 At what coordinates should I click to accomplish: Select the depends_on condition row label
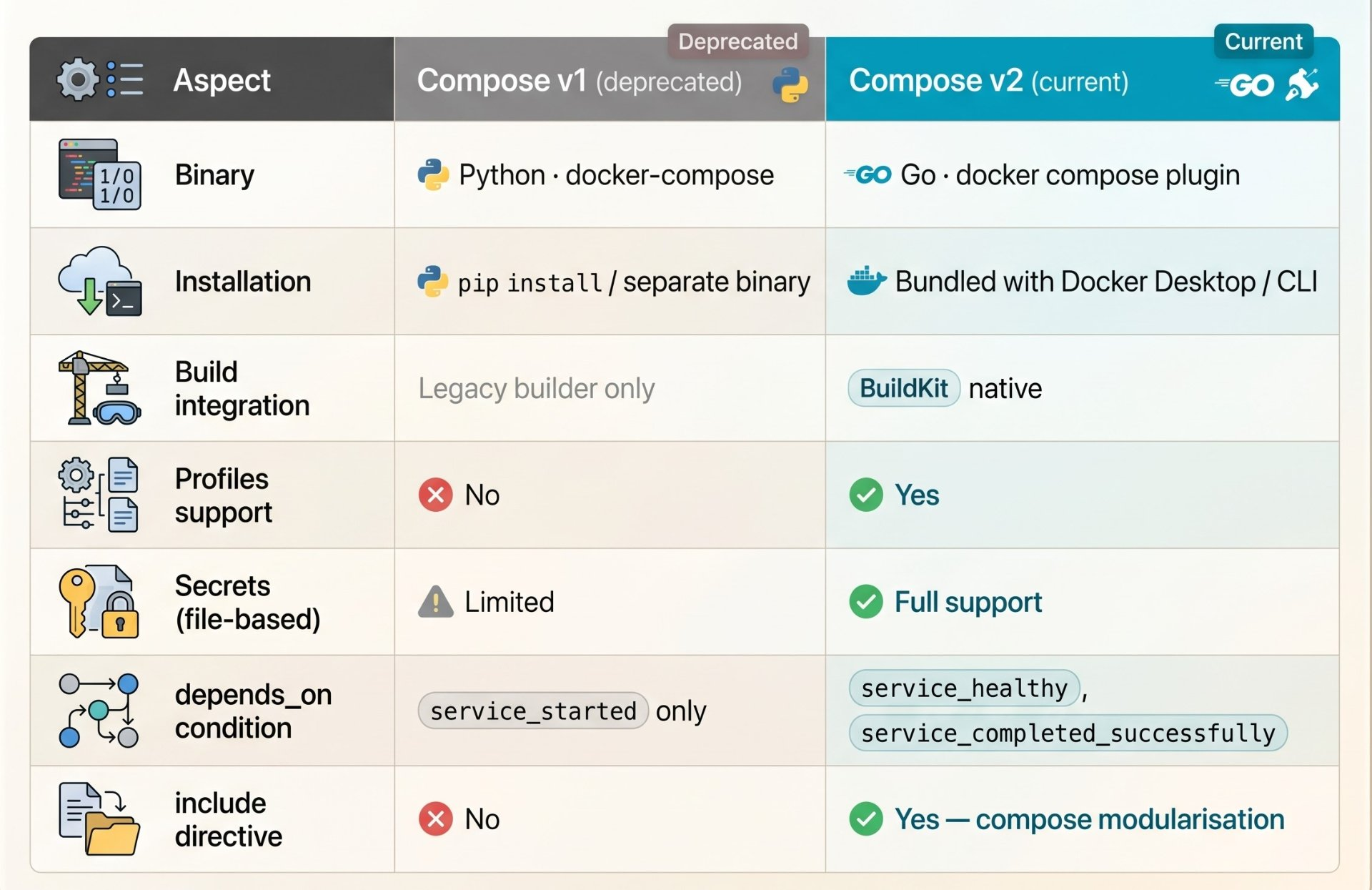click(253, 711)
